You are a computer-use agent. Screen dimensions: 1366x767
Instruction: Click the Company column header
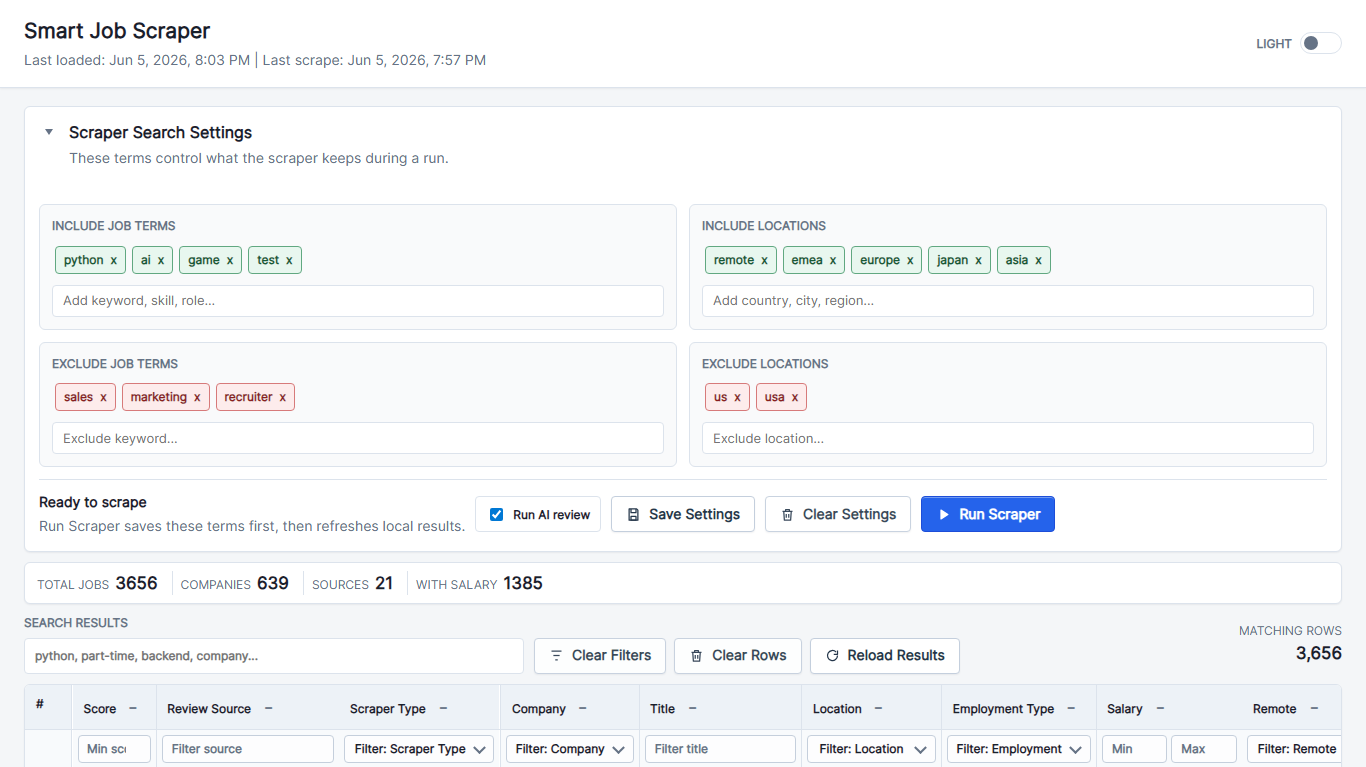539,709
